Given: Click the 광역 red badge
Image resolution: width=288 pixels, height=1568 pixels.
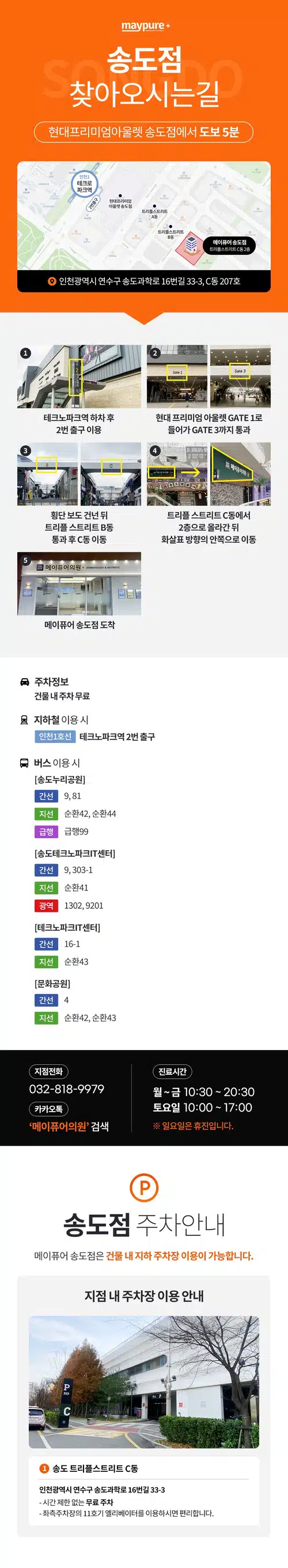Looking at the screenshot, I should point(46,905).
